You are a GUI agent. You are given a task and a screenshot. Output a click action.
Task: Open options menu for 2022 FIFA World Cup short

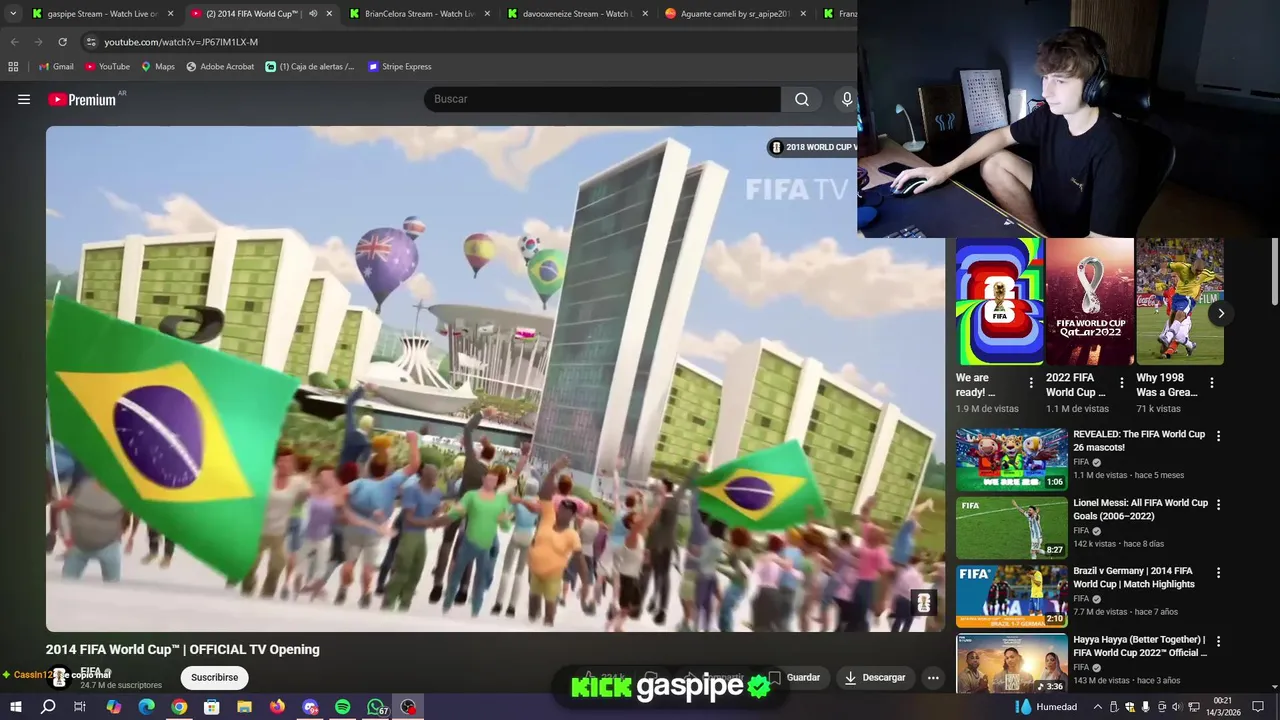[1121, 383]
